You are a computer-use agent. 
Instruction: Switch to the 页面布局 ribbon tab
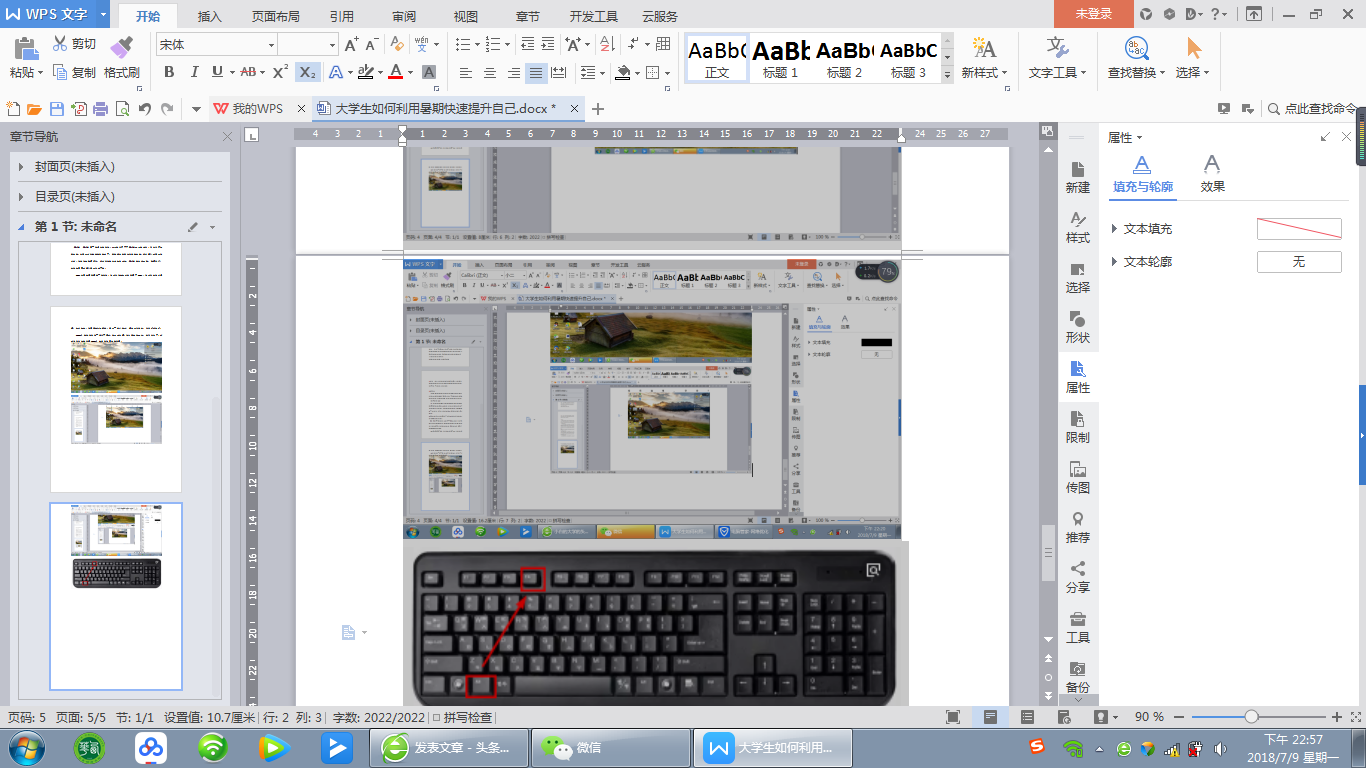[x=276, y=16]
